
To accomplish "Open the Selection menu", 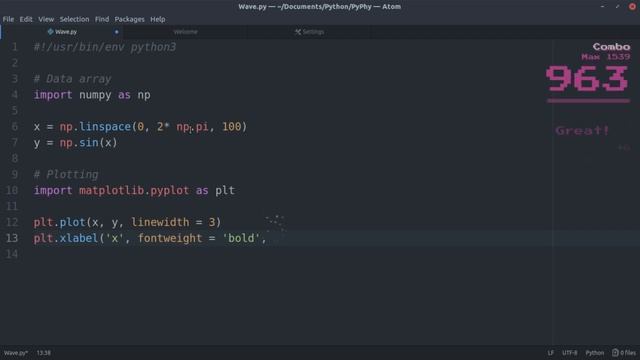I will pyautogui.click(x=74, y=19).
